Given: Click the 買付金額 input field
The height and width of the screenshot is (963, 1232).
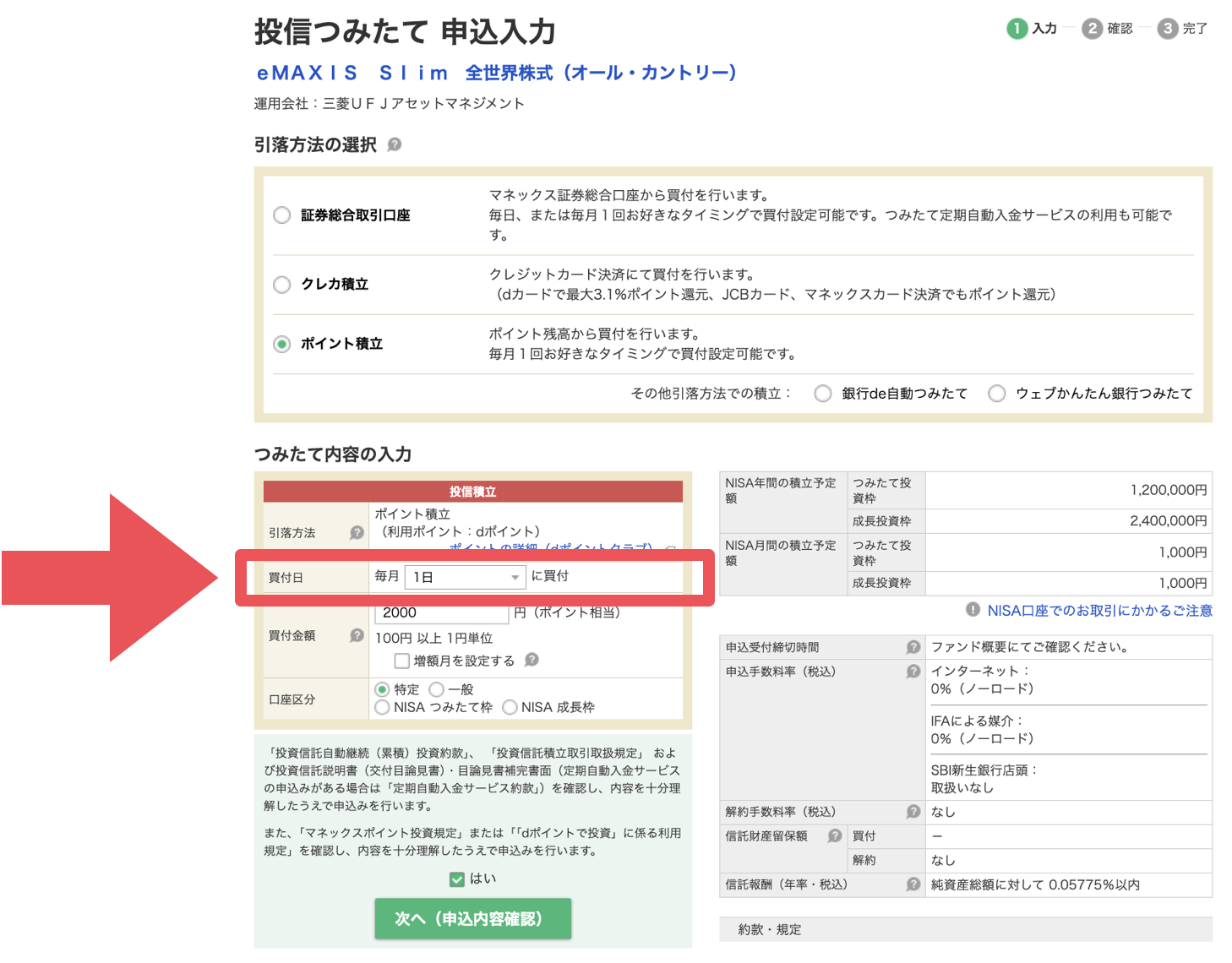Looking at the screenshot, I should coord(441,613).
